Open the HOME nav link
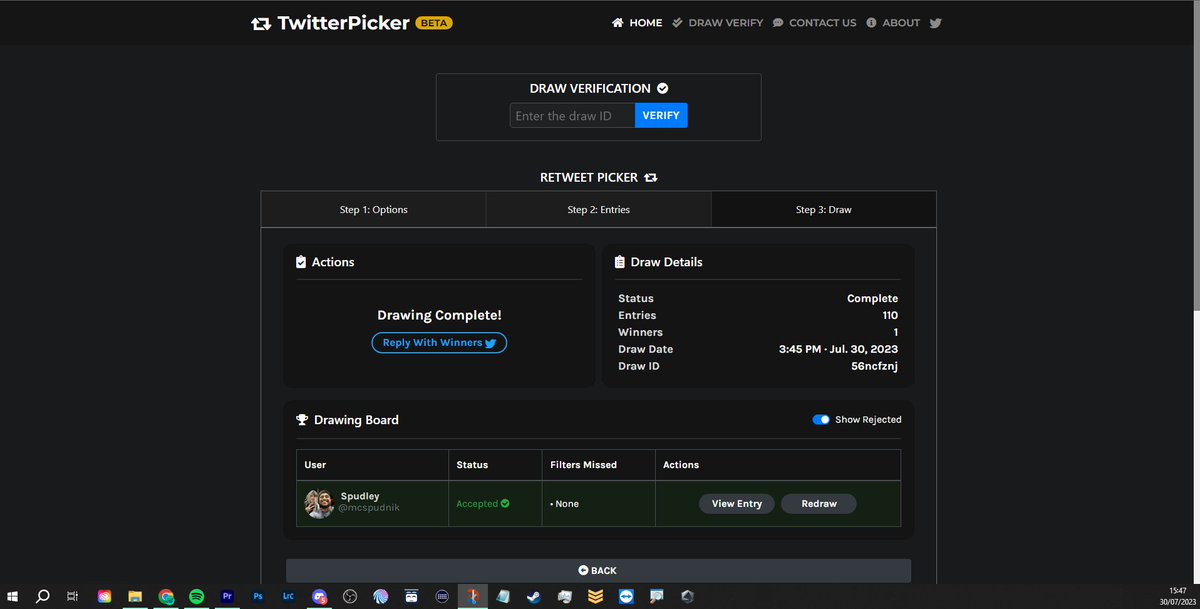This screenshot has height=609, width=1200. coord(637,22)
